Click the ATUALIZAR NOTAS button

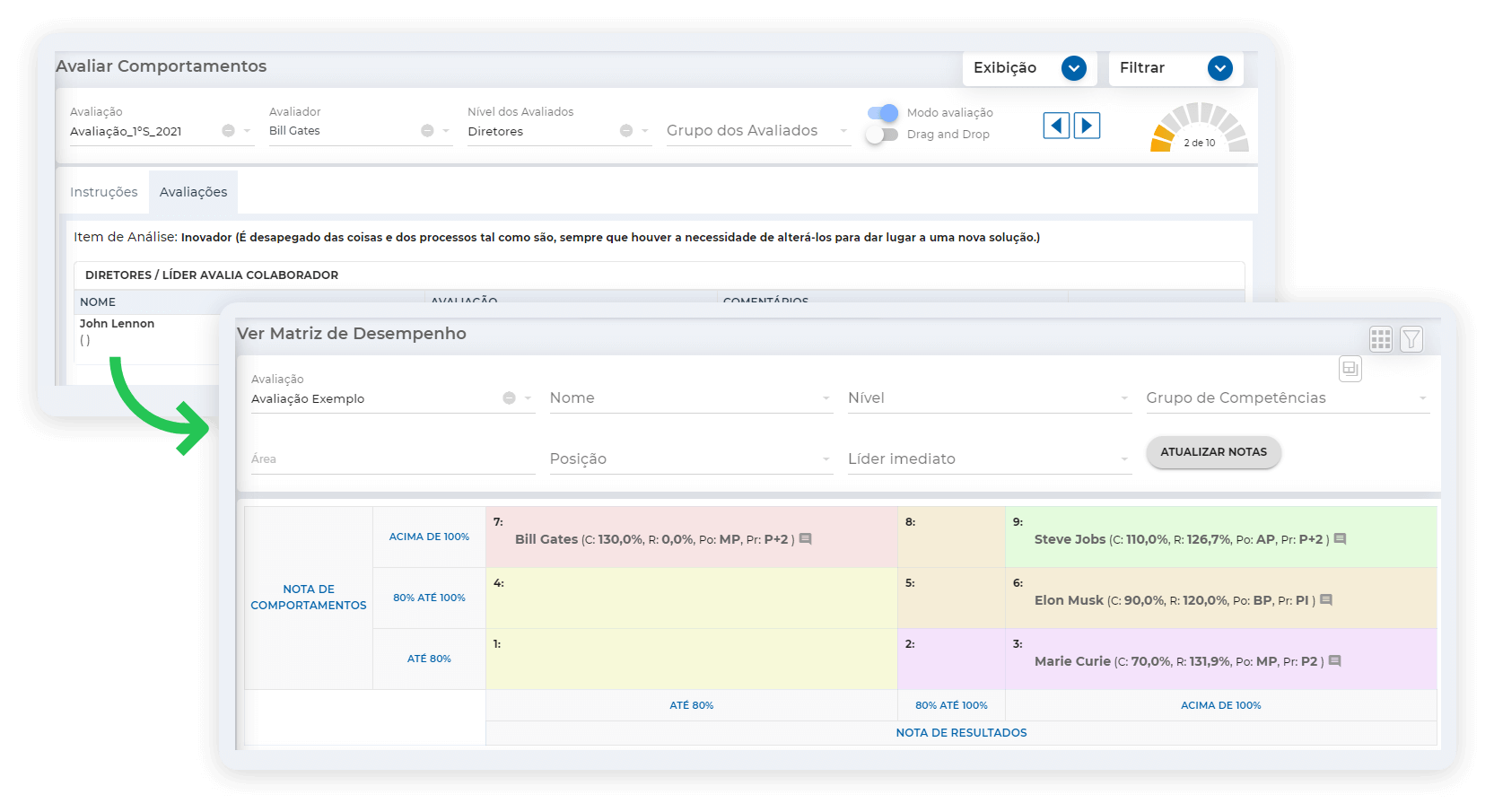1213,452
